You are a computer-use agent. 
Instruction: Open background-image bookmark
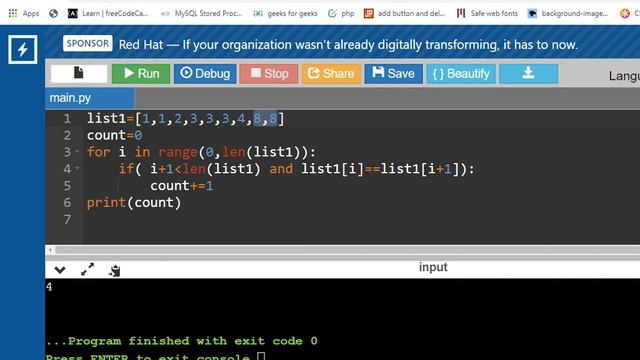coord(568,13)
